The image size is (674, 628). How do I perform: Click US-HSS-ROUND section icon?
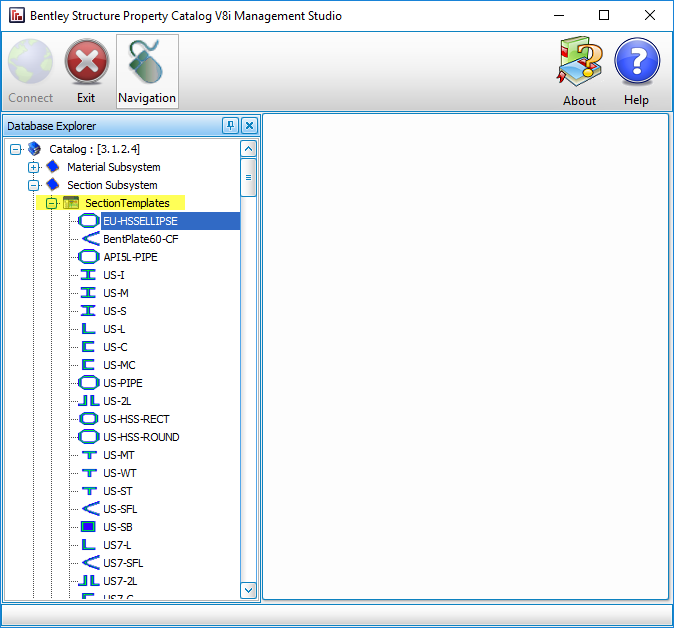(x=89, y=437)
